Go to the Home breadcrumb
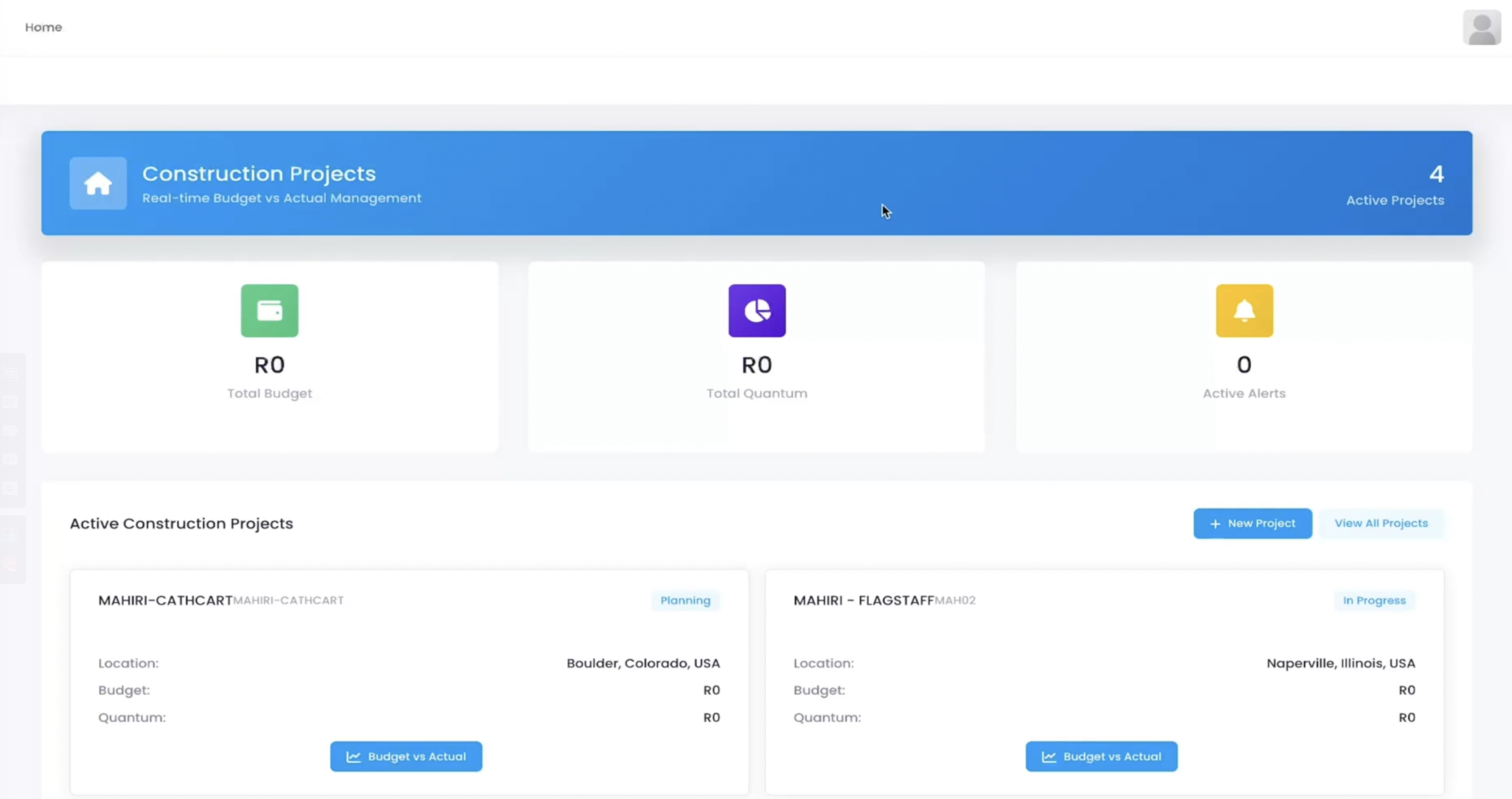The width and height of the screenshot is (1512, 799). 43,27
